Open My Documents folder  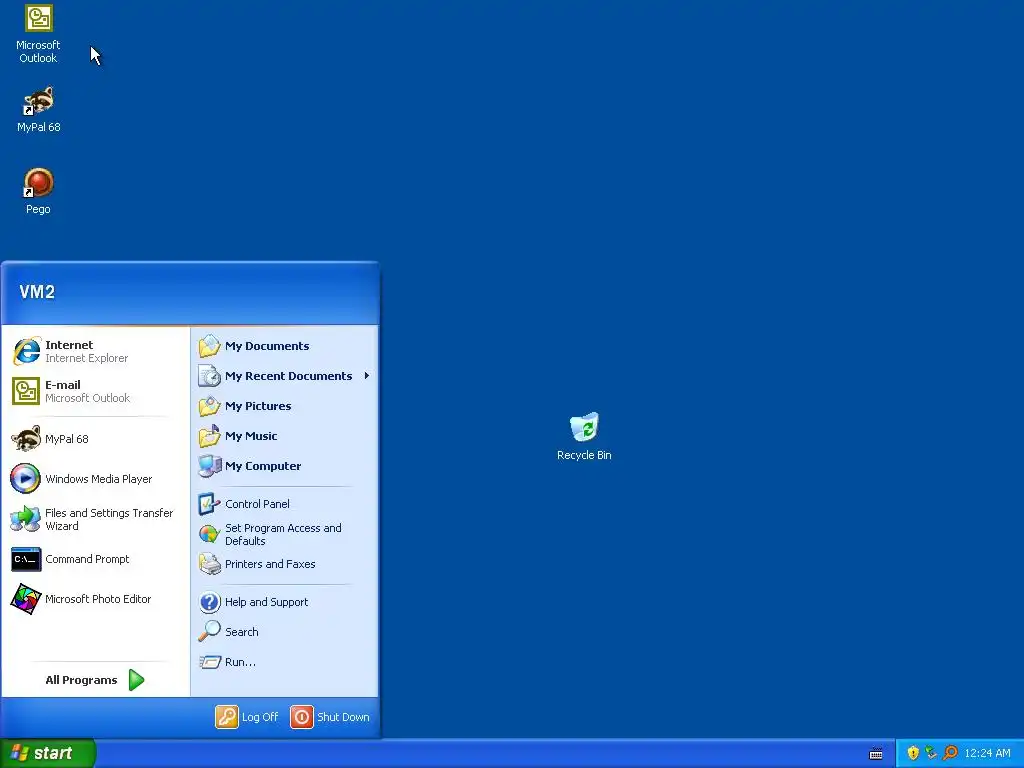tap(285, 346)
